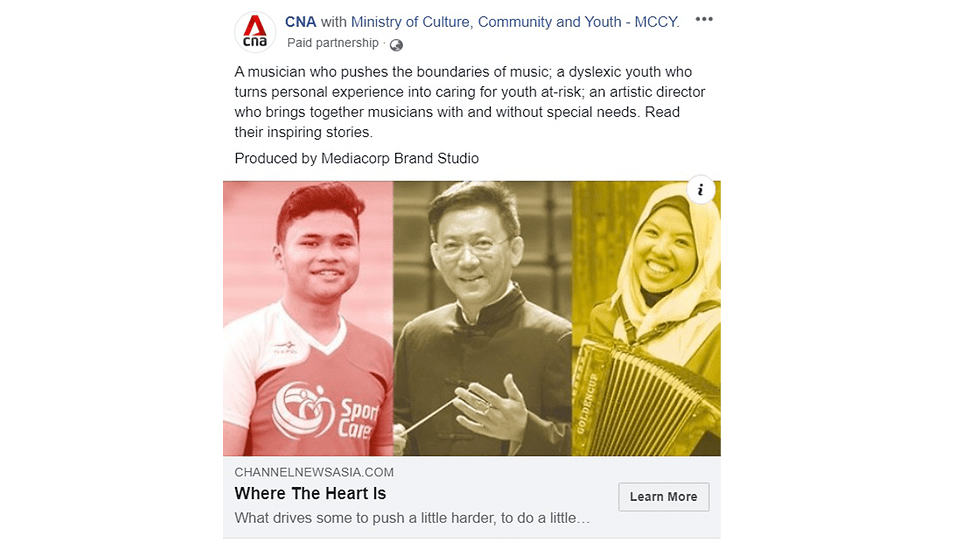Click the Paid partnership label
Viewport: 960px width, 540px height.
[x=332, y=43]
